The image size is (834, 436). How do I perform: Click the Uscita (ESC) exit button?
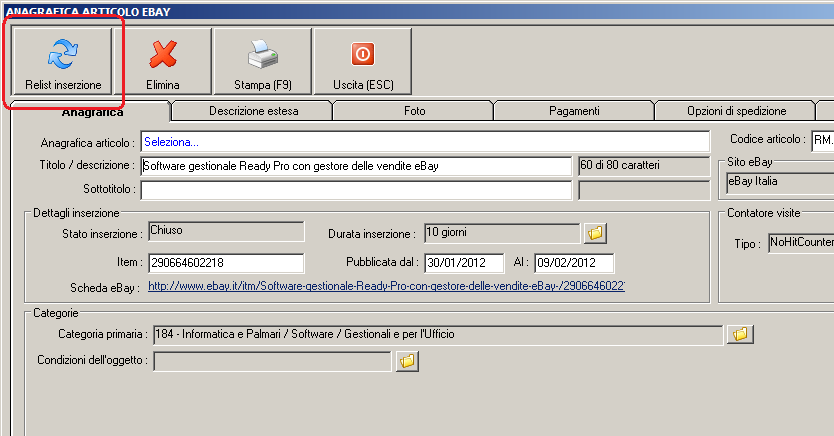[x=363, y=62]
